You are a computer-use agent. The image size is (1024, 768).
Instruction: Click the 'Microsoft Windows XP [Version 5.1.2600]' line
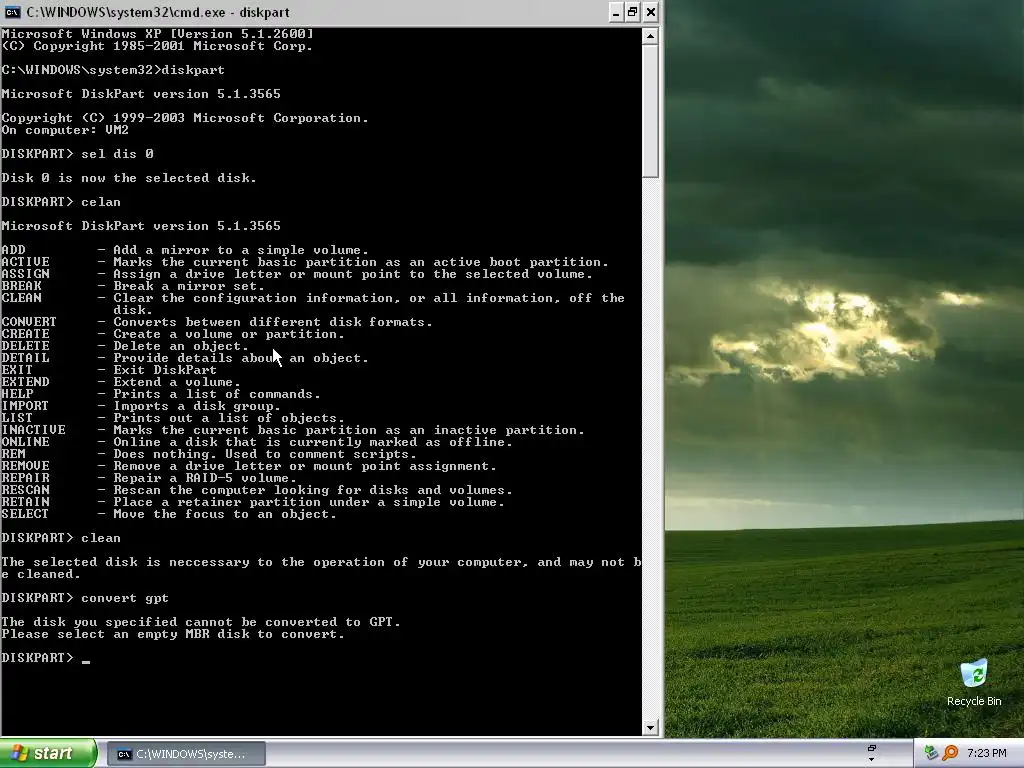[157, 34]
